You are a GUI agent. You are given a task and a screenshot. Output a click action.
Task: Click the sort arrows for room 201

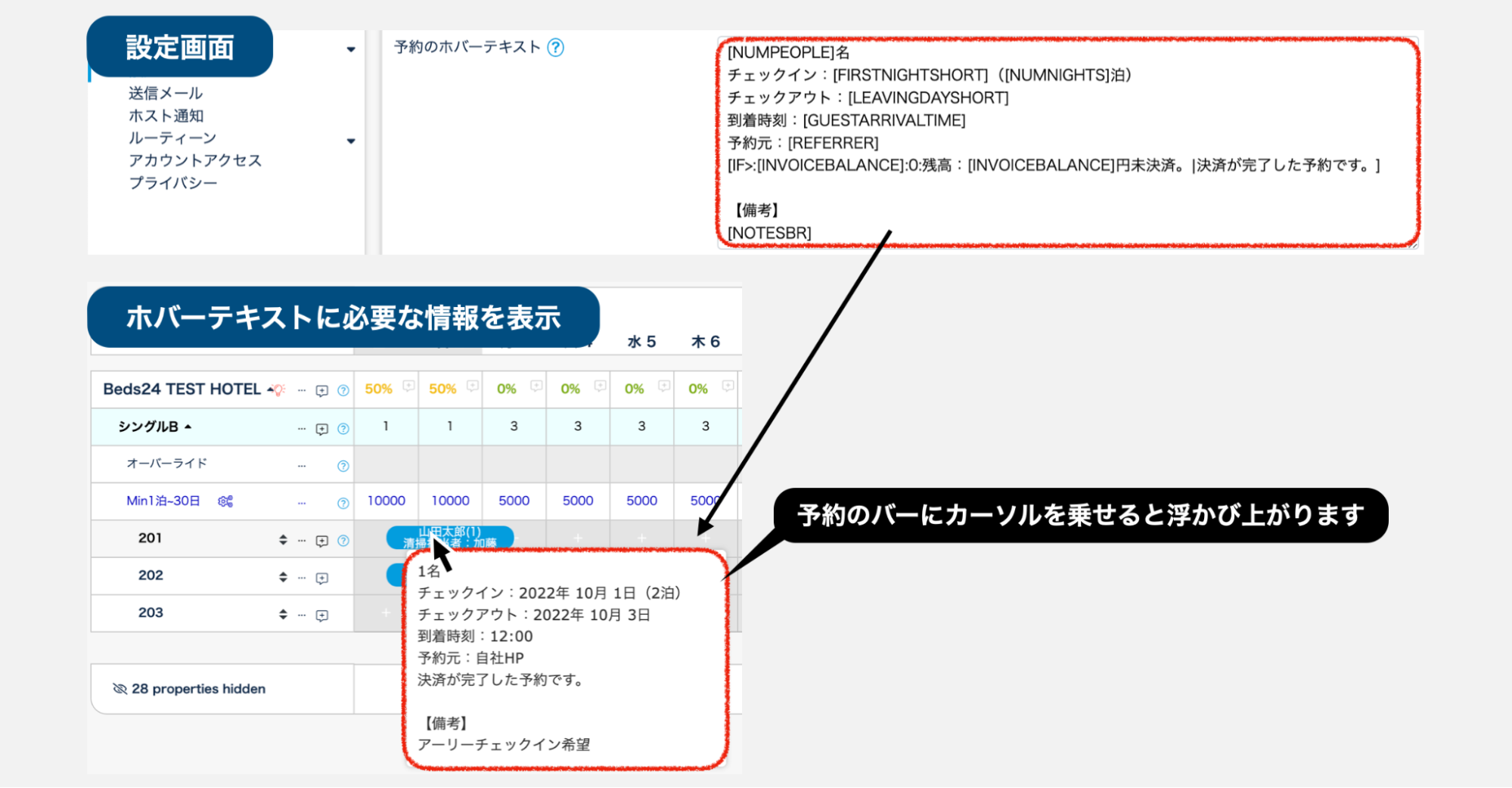pyautogui.click(x=283, y=539)
